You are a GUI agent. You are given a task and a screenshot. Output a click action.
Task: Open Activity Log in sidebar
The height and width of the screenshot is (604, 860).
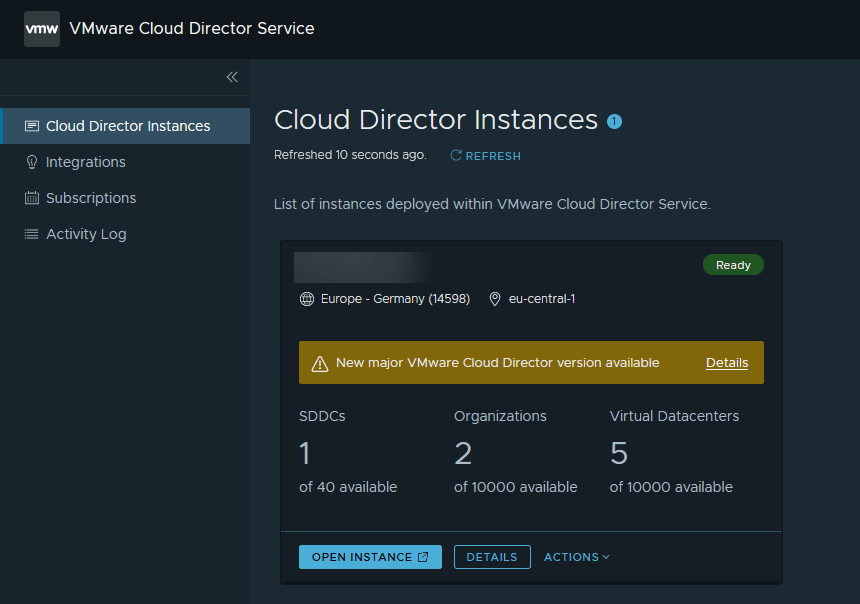[x=86, y=234]
